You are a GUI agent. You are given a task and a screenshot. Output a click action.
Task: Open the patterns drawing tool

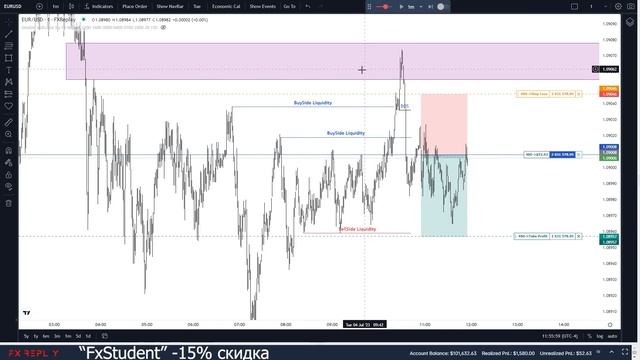pos(9,82)
